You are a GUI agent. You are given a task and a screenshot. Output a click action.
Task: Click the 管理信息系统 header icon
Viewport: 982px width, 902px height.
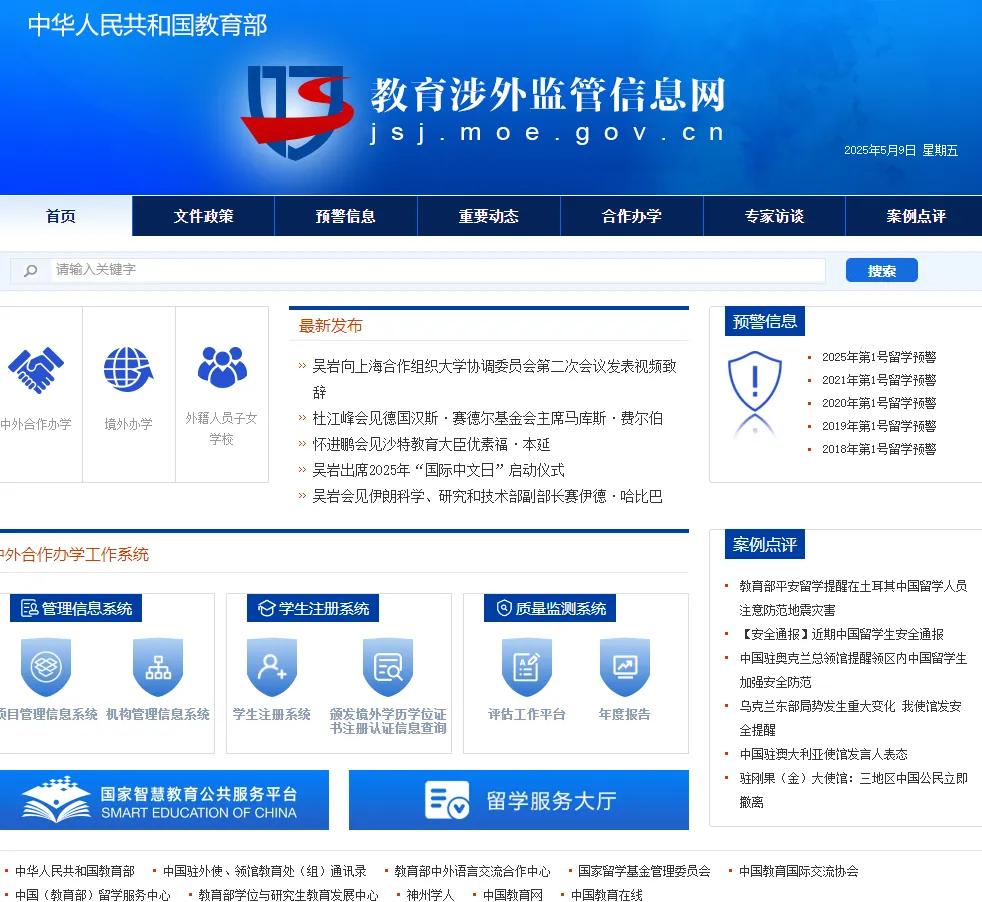tap(29, 608)
